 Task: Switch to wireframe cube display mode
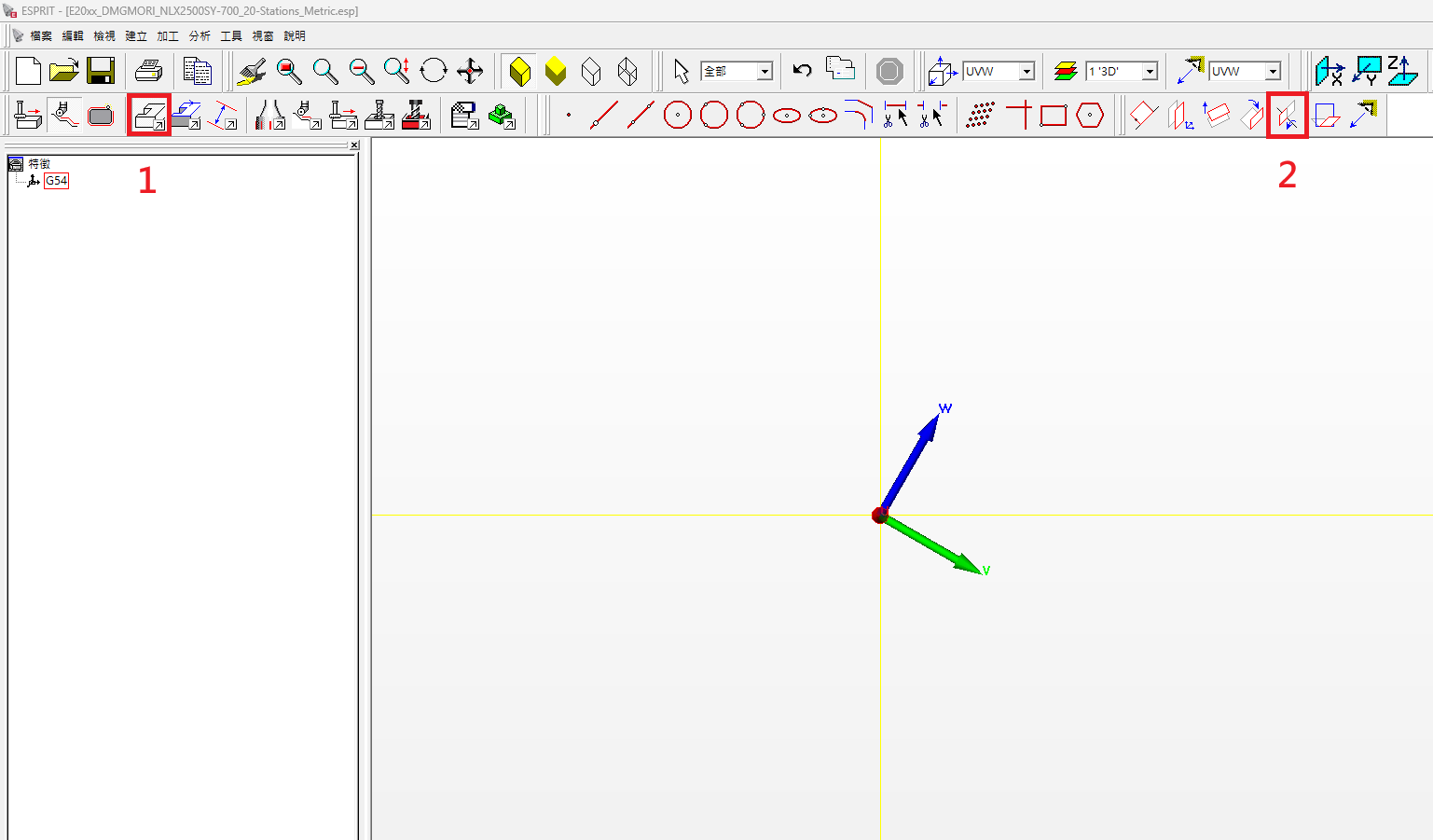(591, 71)
